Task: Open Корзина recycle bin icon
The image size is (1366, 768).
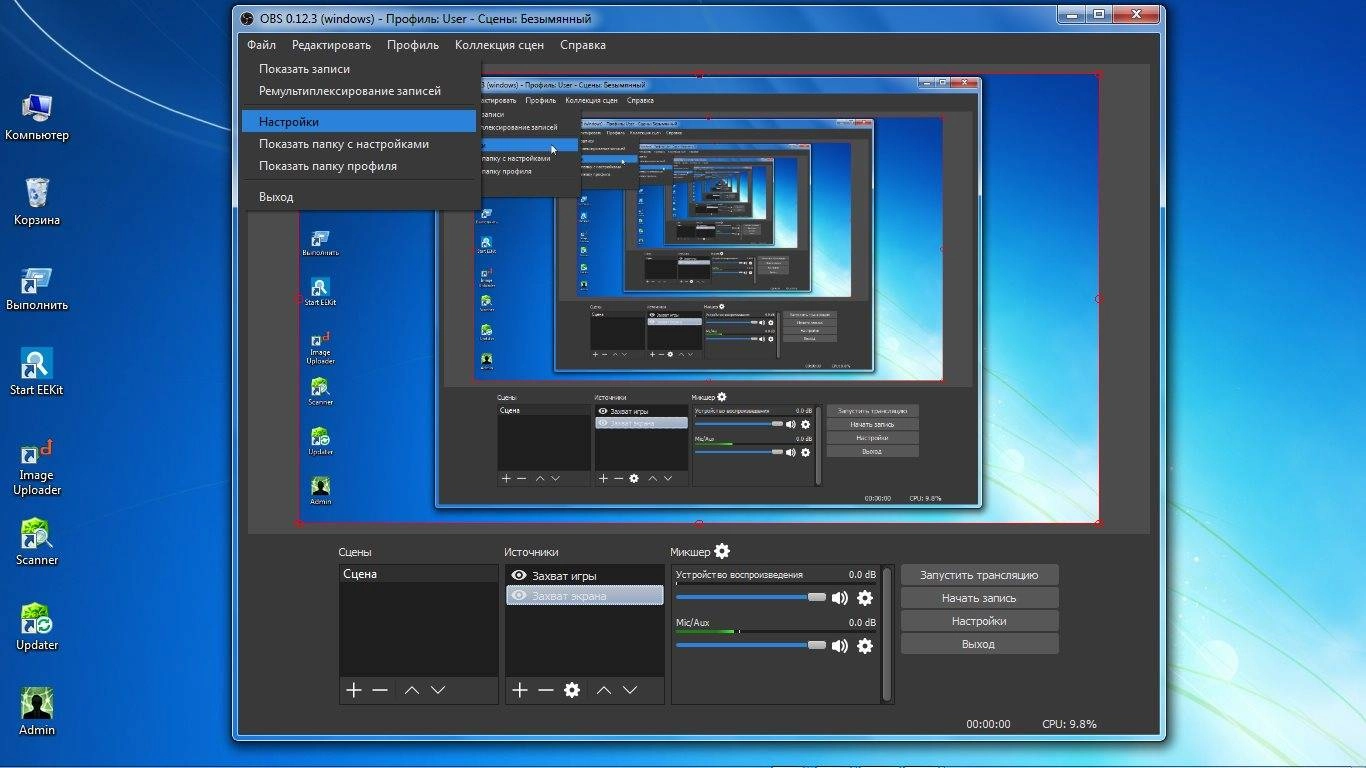Action: pyautogui.click(x=37, y=201)
